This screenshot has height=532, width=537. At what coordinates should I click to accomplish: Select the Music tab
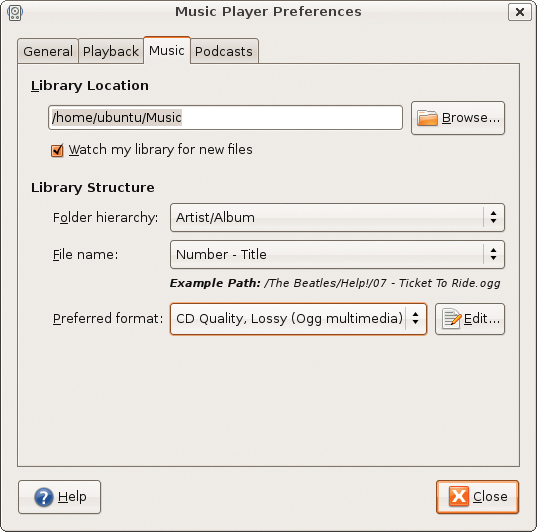(x=167, y=50)
